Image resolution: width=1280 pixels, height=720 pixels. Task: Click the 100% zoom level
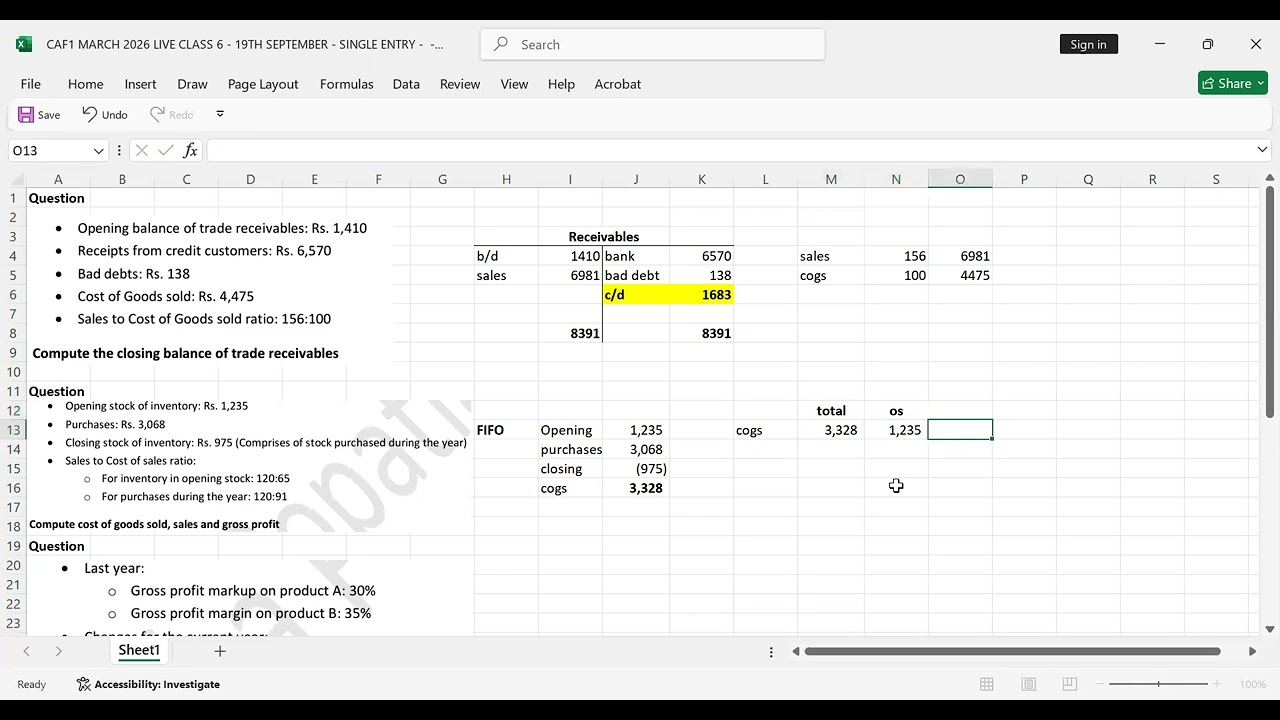point(1253,684)
